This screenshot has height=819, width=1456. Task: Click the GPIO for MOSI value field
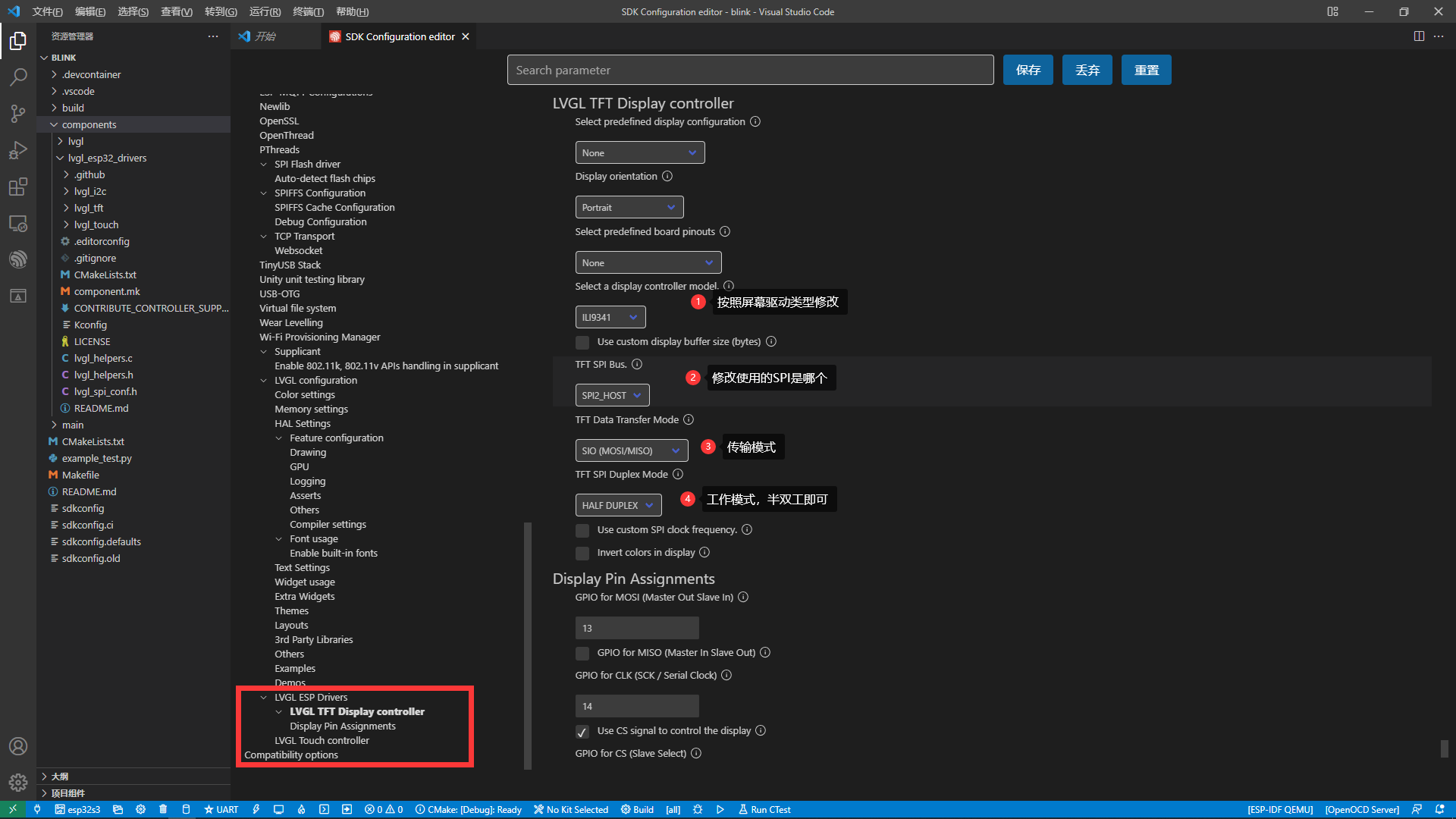pos(637,628)
